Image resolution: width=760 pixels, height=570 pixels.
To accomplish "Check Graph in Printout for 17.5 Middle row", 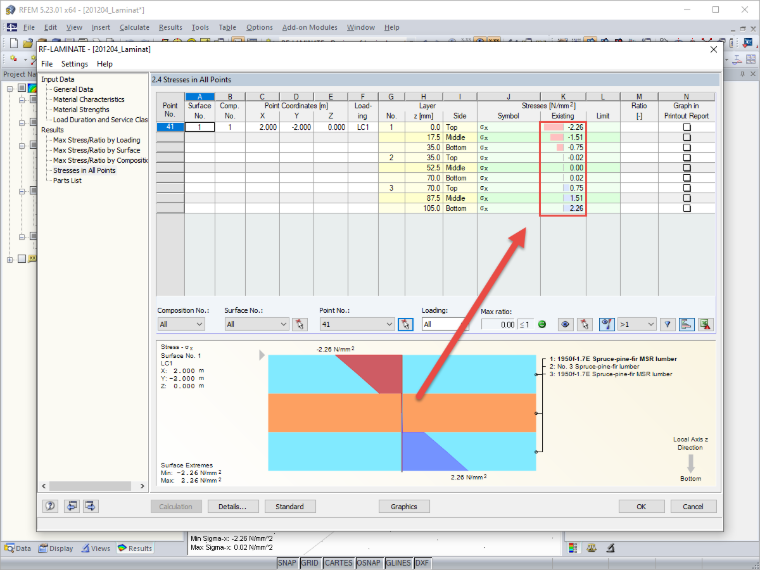I will [686, 137].
